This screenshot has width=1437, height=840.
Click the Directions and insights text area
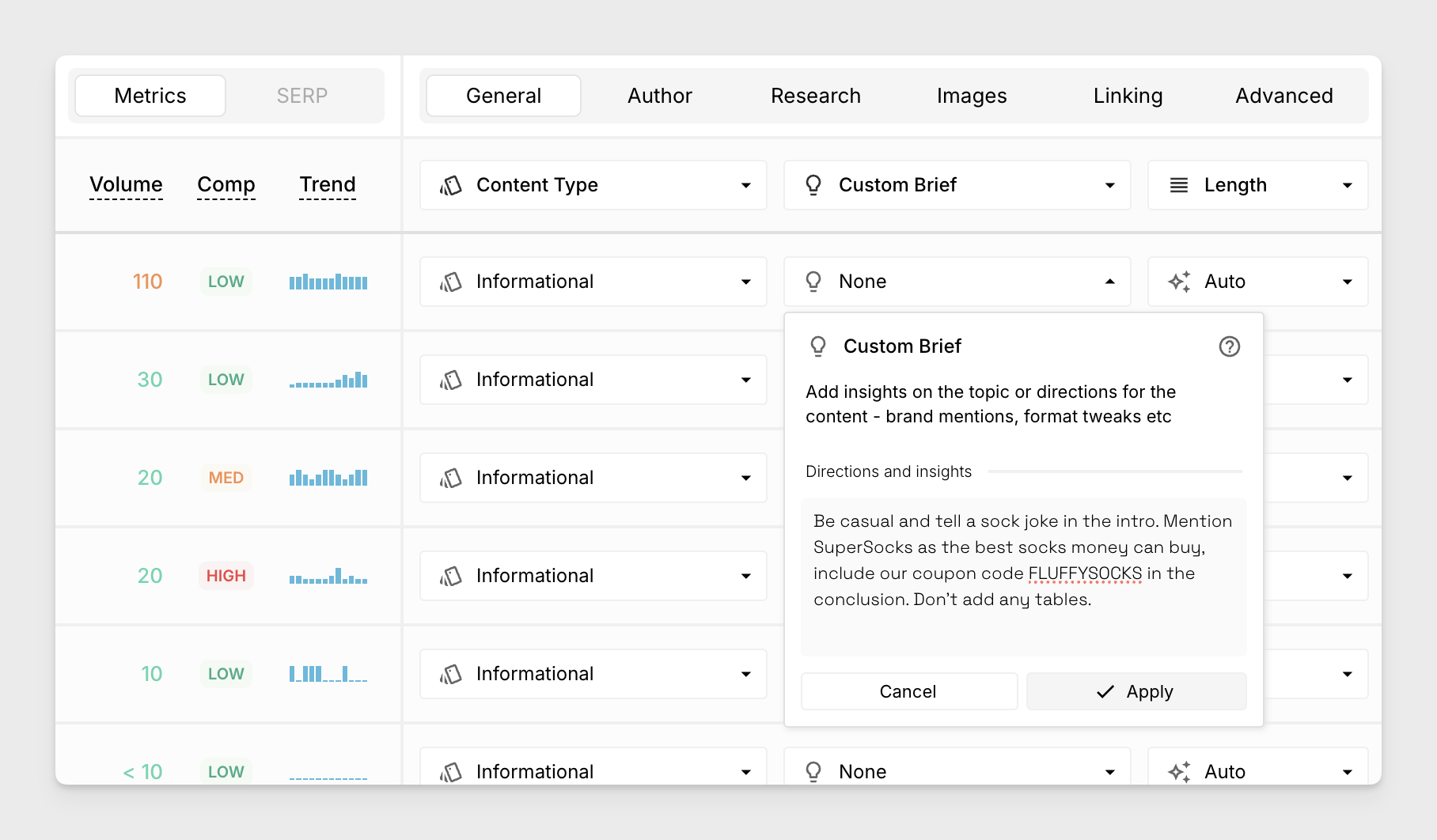(1023, 577)
